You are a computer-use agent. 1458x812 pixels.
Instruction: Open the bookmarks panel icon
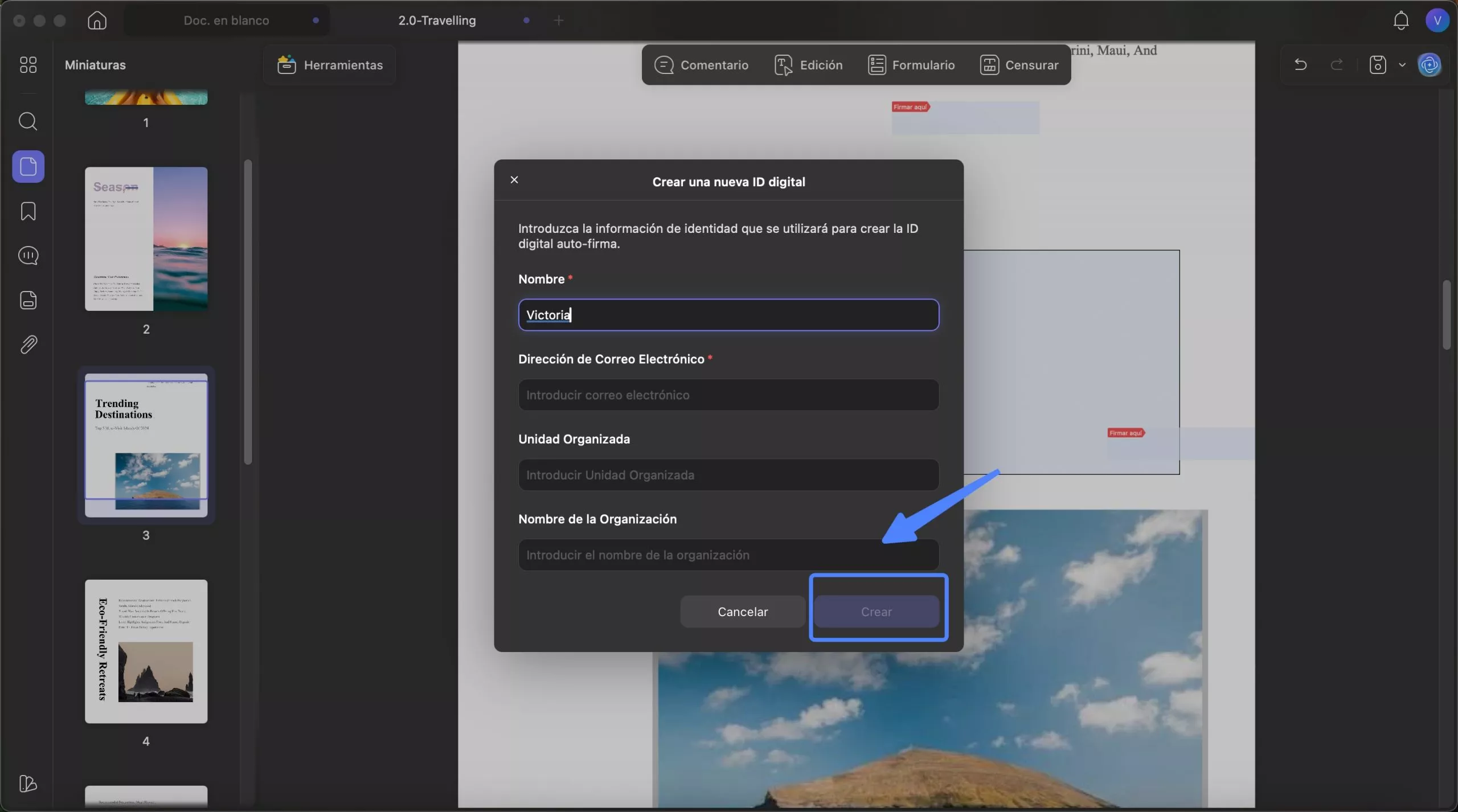(28, 211)
